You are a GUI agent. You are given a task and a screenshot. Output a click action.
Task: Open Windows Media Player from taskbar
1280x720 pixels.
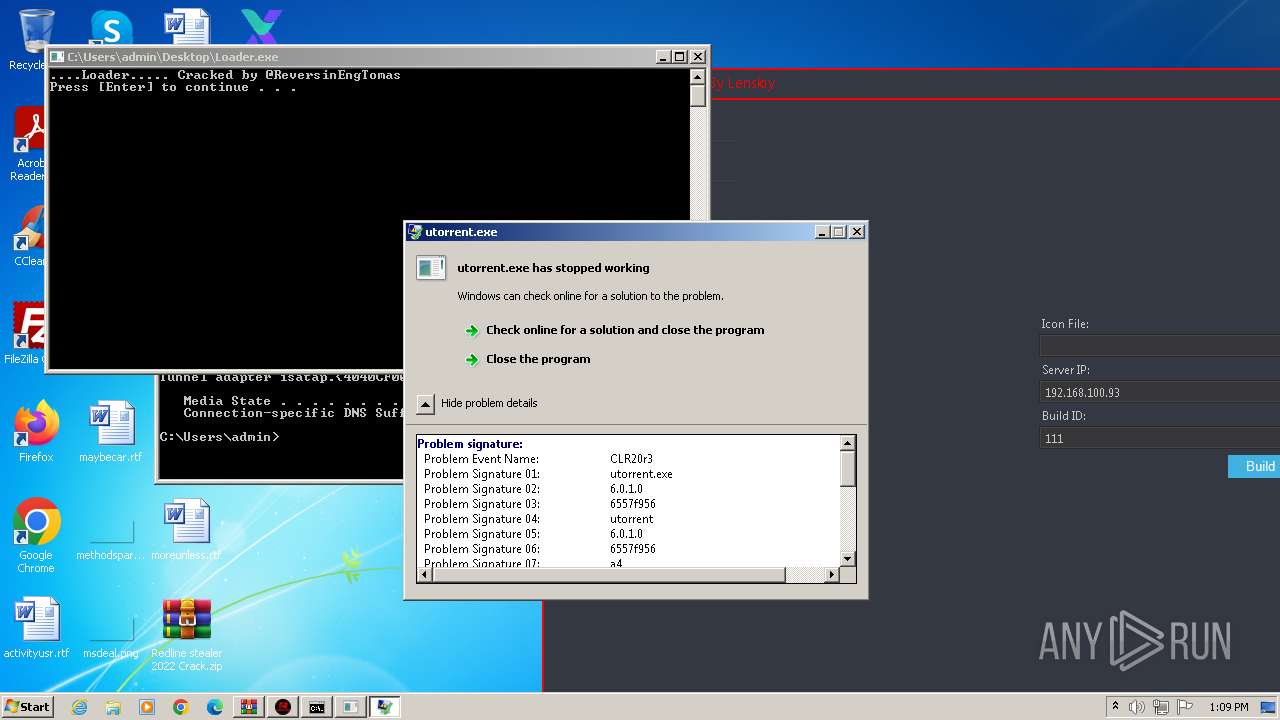pos(147,707)
